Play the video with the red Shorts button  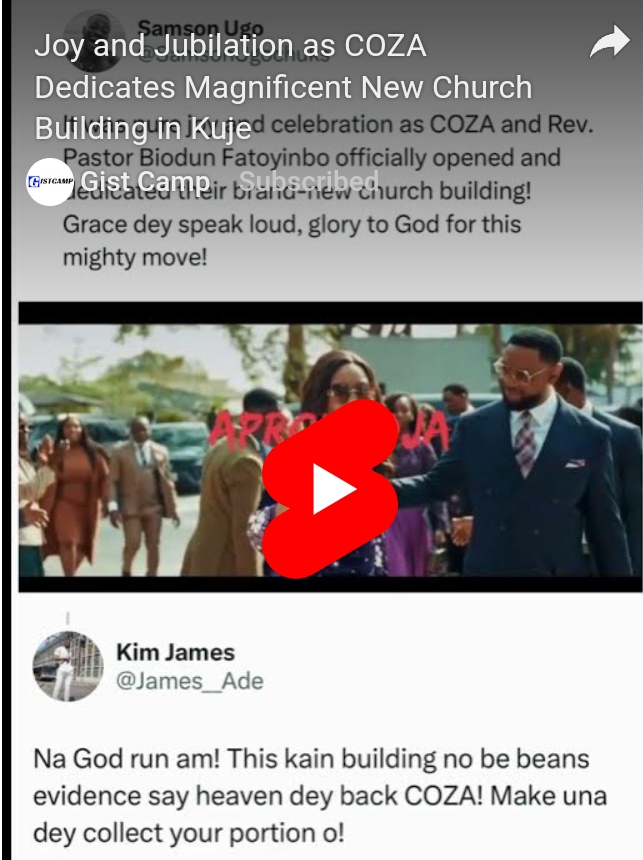pos(330,489)
